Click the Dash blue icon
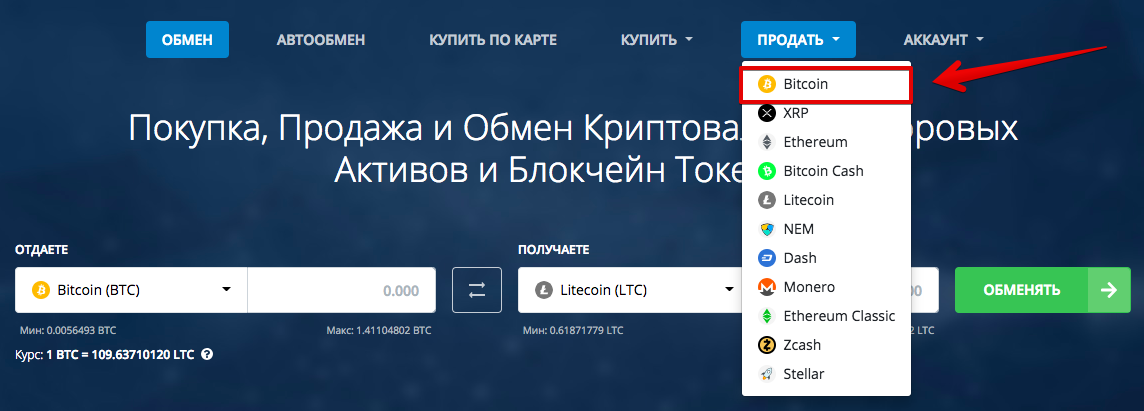1144x411 pixels. 766,258
